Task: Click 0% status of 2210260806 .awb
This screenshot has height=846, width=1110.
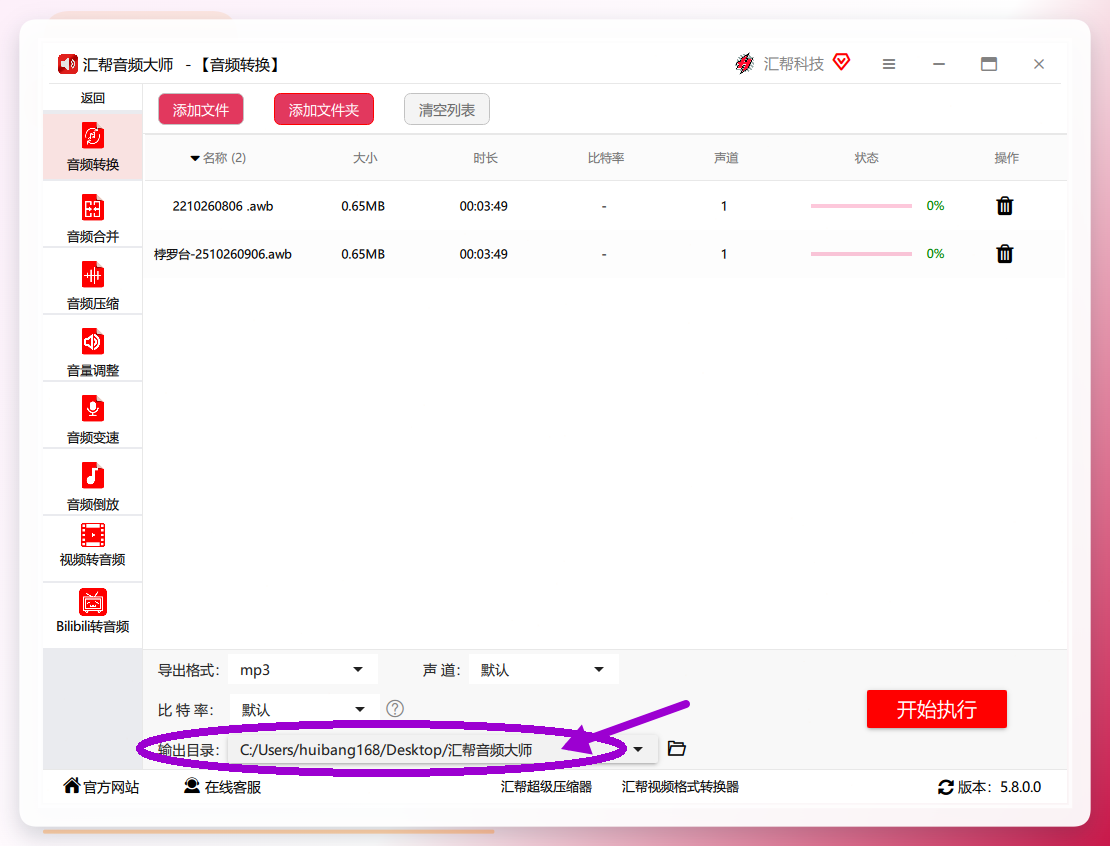Action: tap(935, 206)
